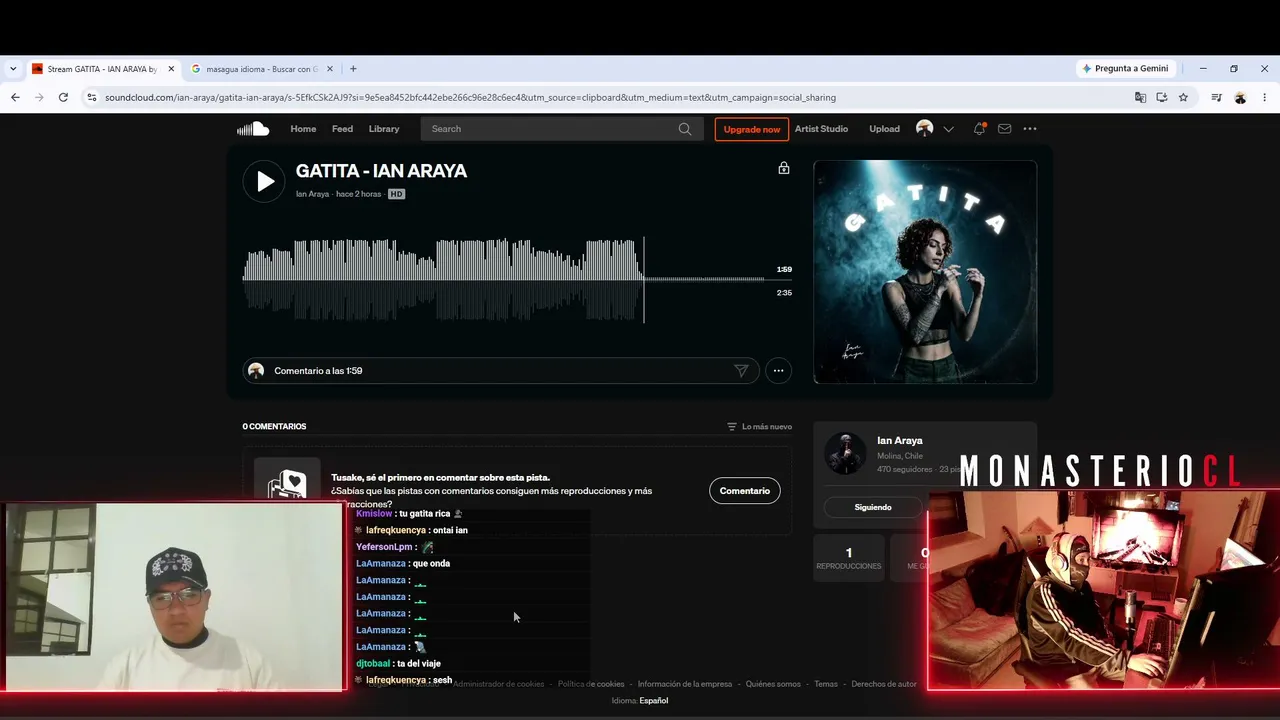Open a new browser tab

coord(353,69)
